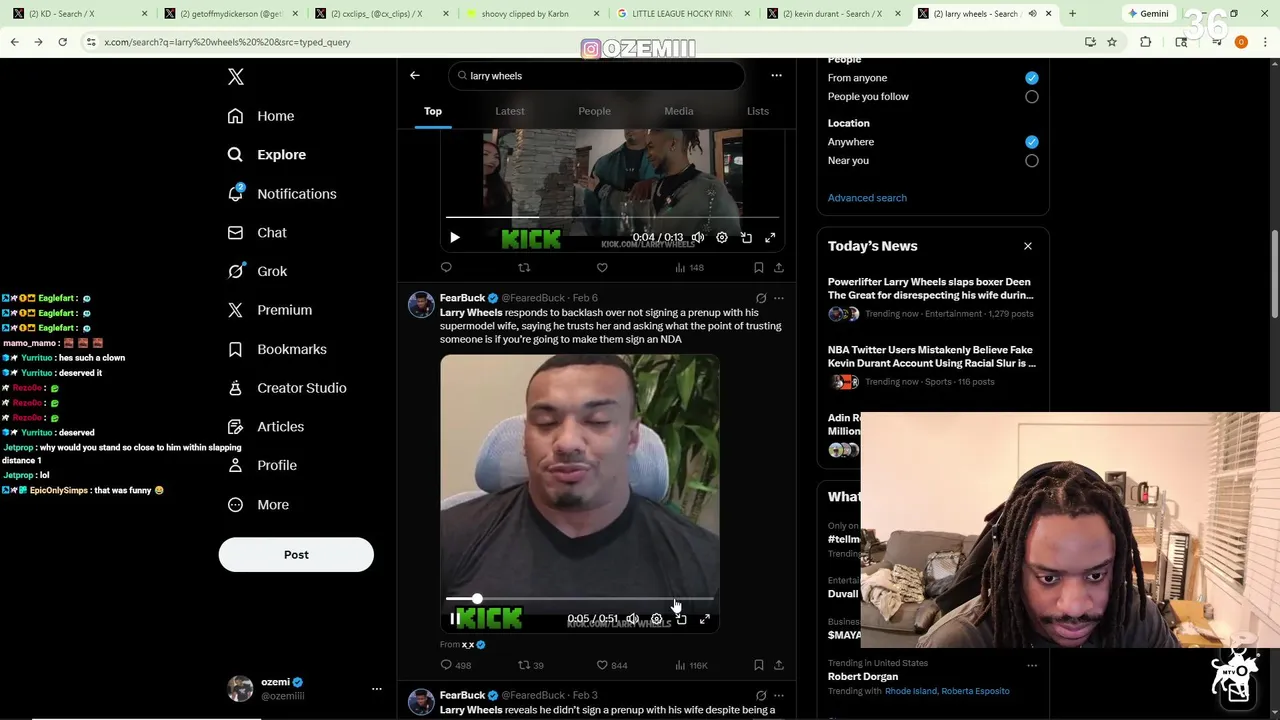
Task: Mute the prenup video volume
Action: click(x=632, y=619)
